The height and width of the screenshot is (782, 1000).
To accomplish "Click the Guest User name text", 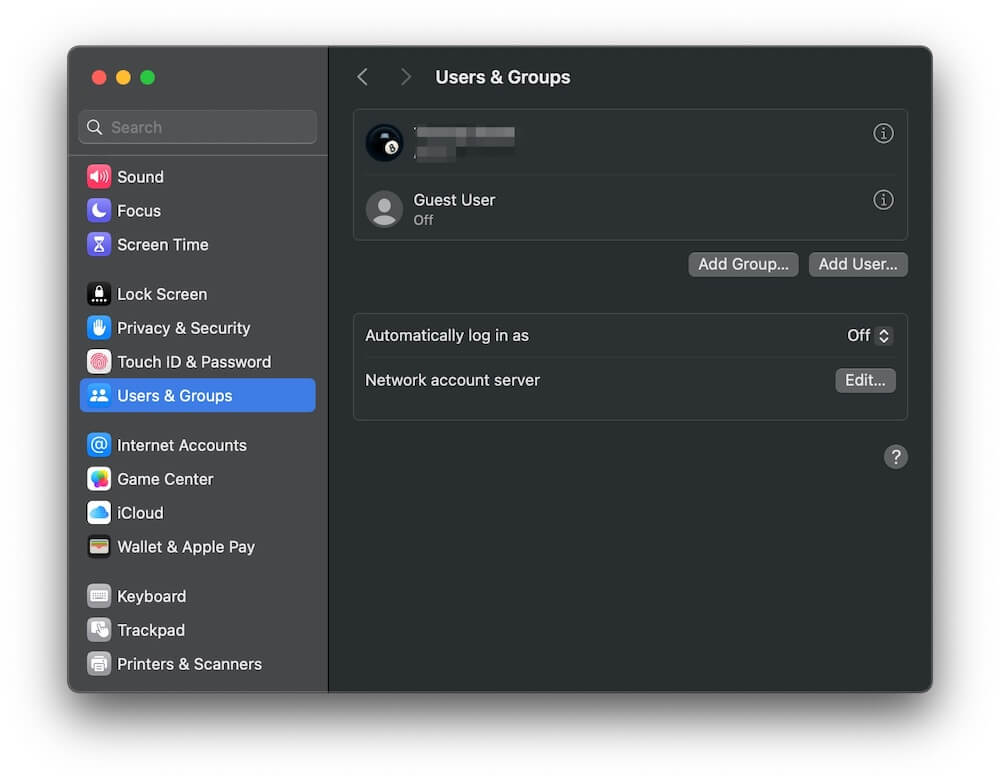I will 454,200.
